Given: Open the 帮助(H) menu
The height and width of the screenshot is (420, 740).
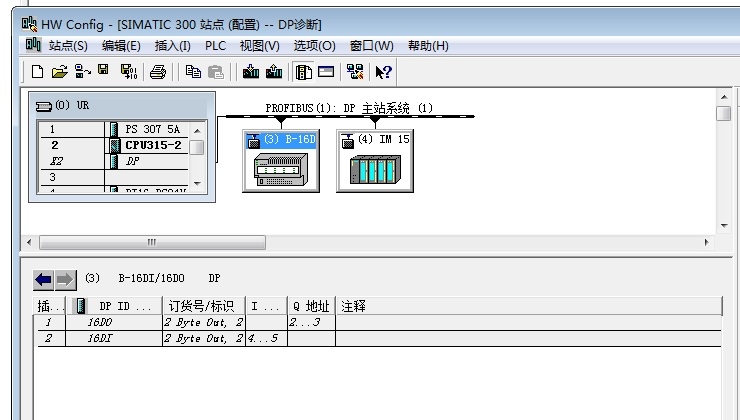Looking at the screenshot, I should [x=428, y=46].
